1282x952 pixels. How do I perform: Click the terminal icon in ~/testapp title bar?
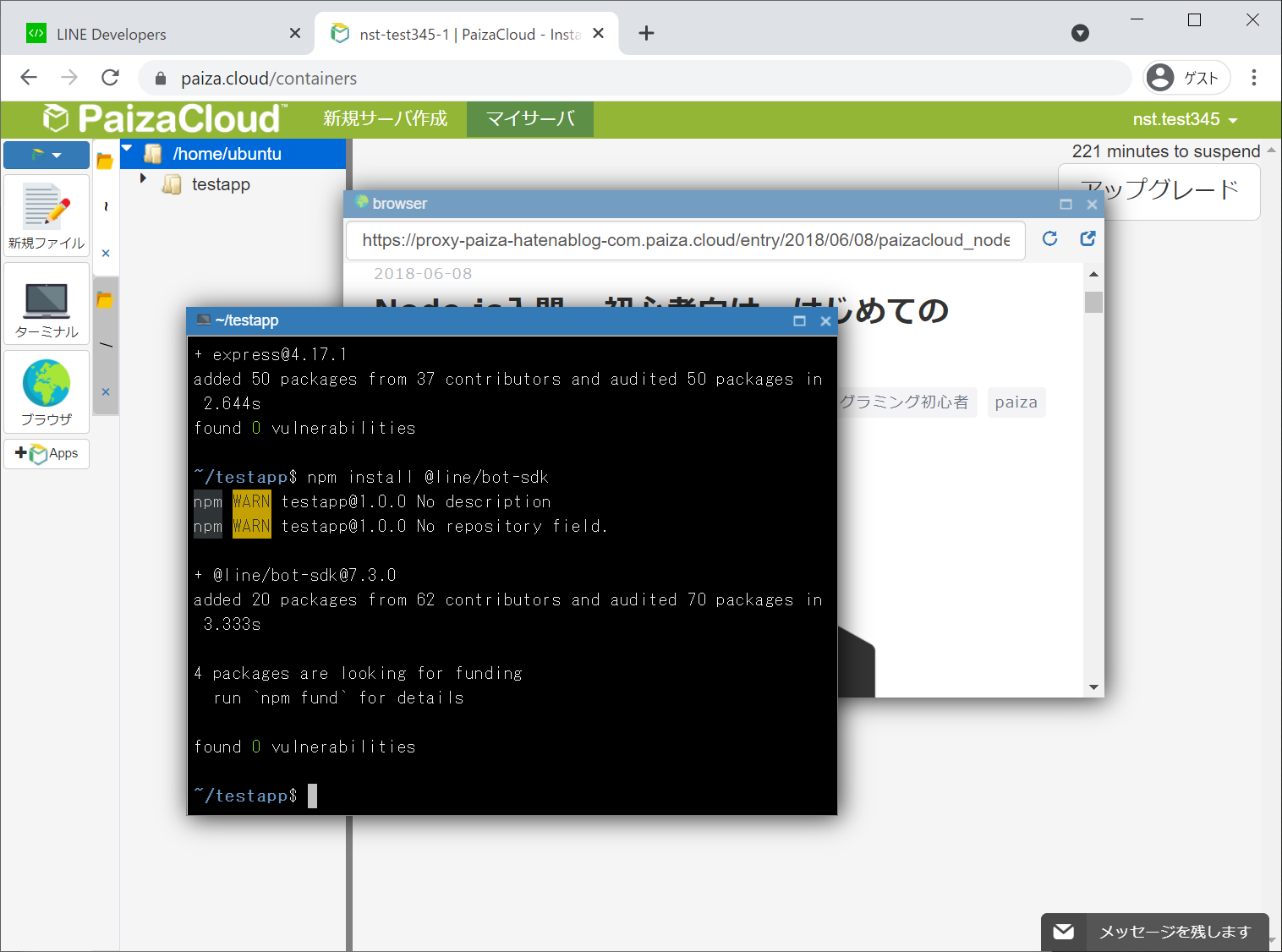click(x=203, y=320)
